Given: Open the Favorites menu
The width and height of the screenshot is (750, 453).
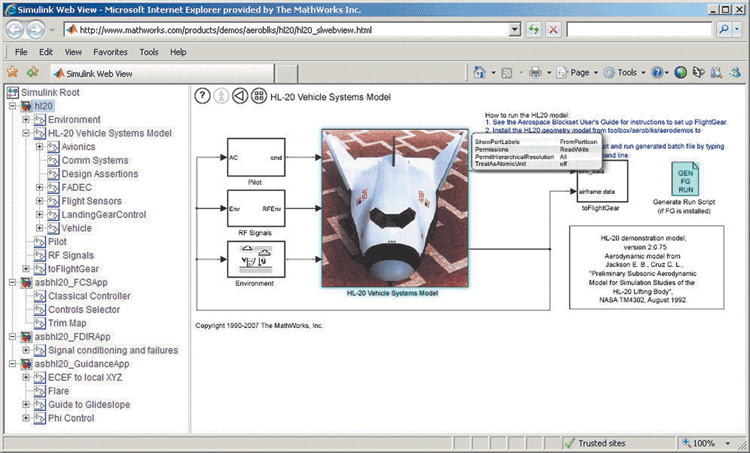Looking at the screenshot, I should (110, 52).
